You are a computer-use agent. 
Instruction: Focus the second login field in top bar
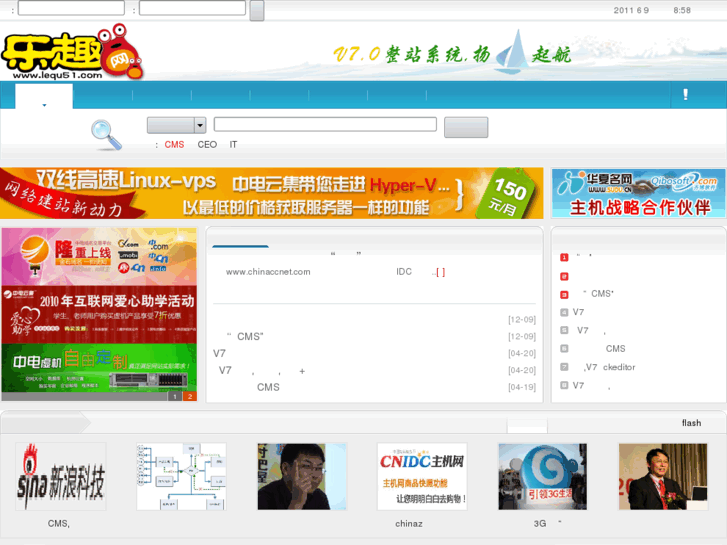point(192,8)
